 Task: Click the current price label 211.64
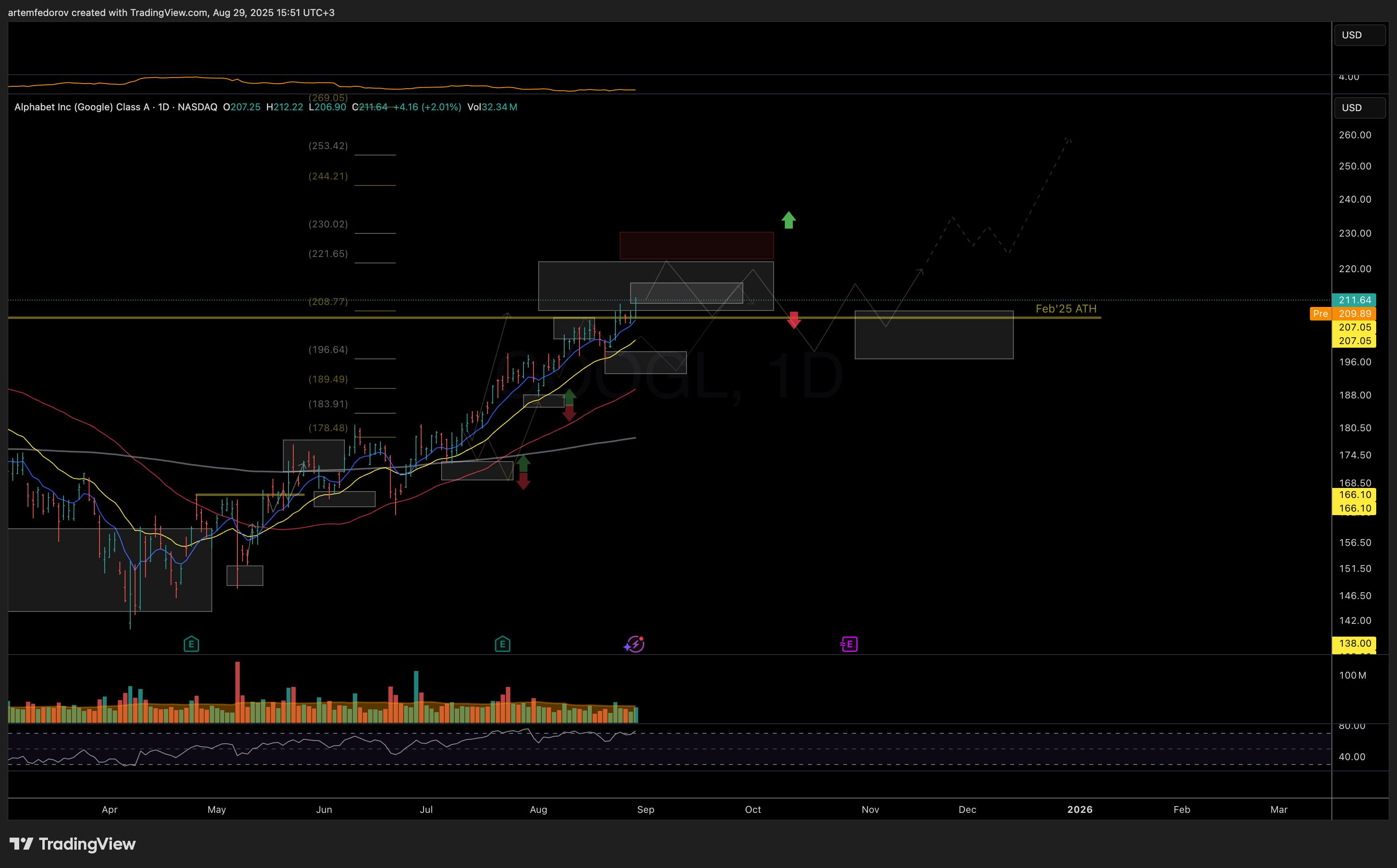(1354, 300)
